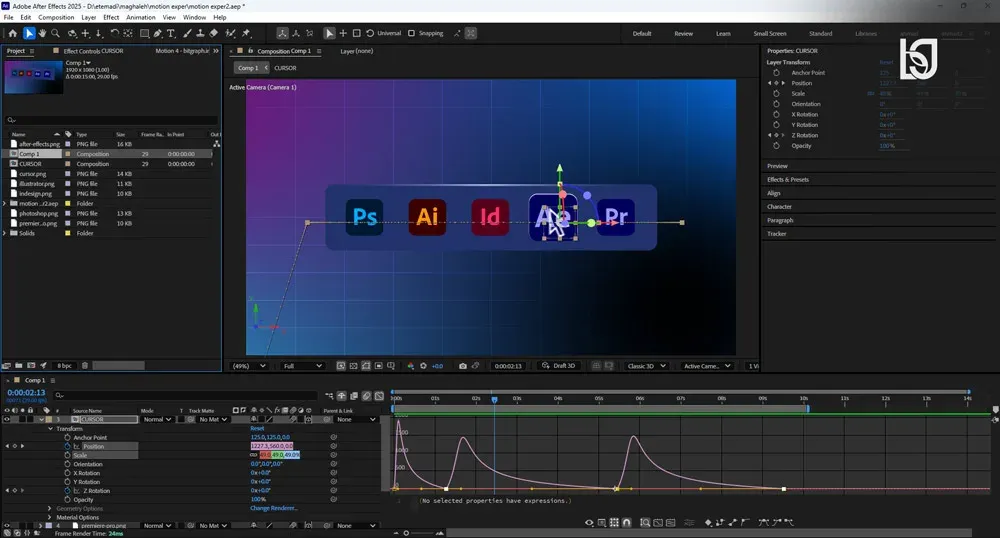The height and width of the screenshot is (538, 1000).
Task: Select the Roto Brush tool
Action: pyautogui.click(x=231, y=33)
